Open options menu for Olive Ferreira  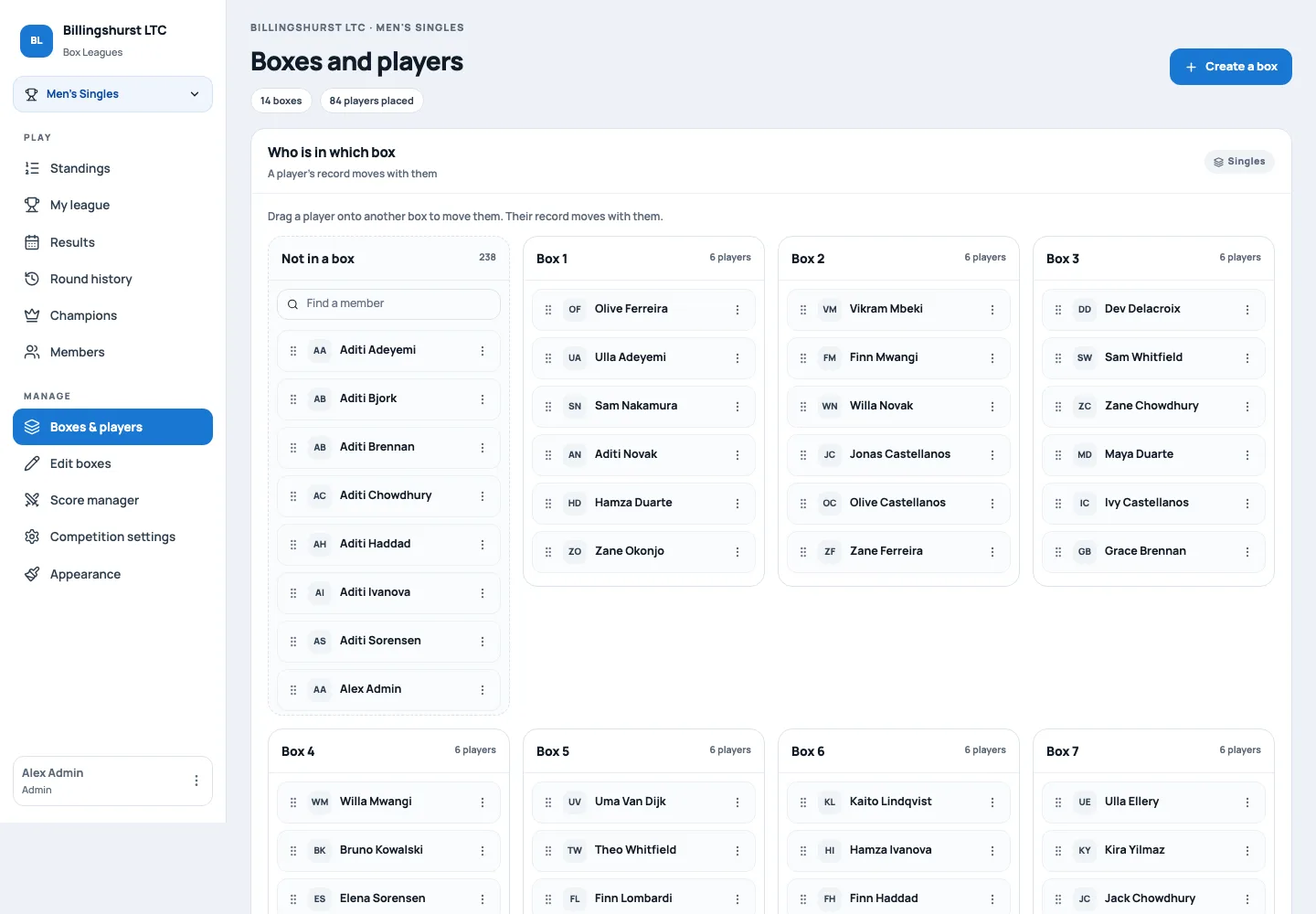(x=738, y=310)
